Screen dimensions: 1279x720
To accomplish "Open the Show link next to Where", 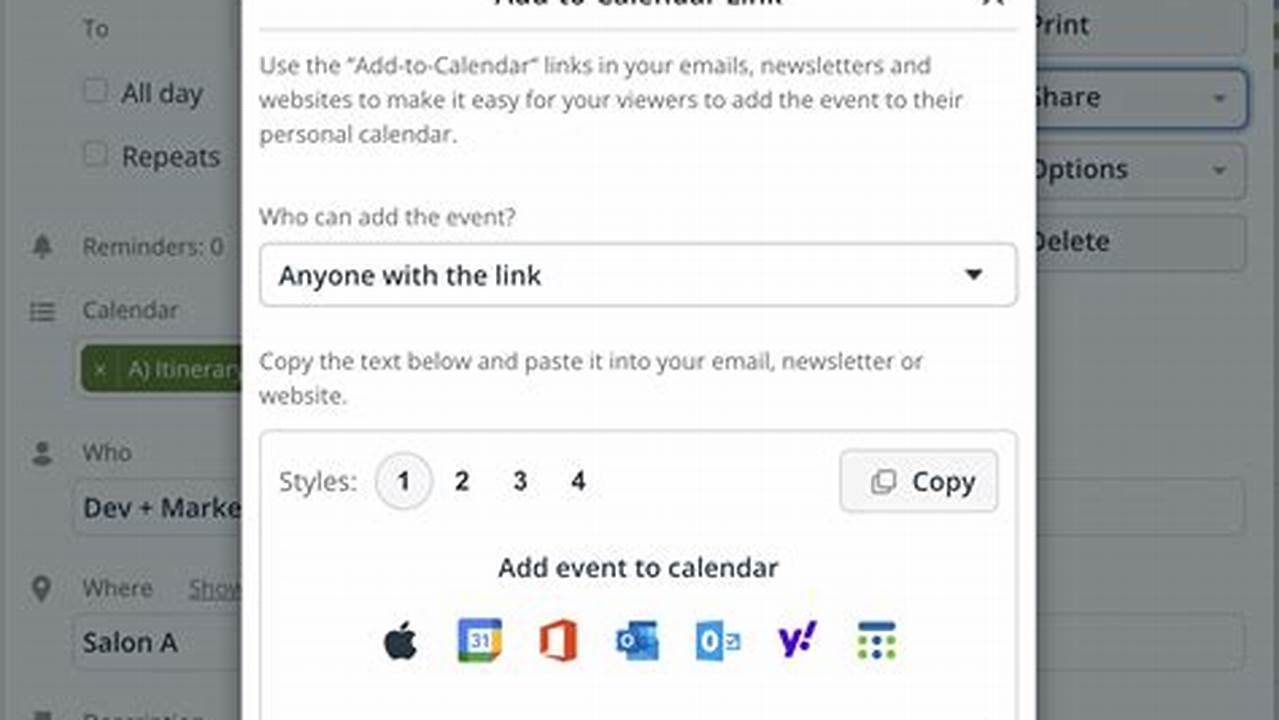I will point(213,589).
